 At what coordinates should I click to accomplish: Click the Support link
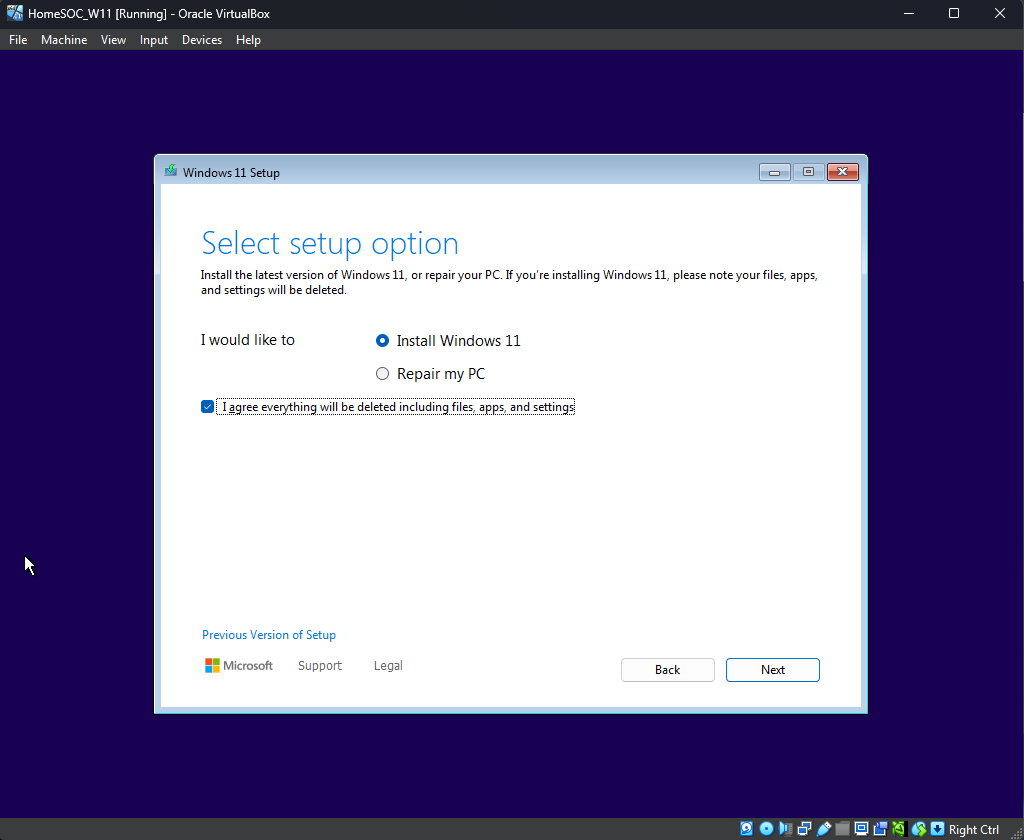click(x=320, y=666)
